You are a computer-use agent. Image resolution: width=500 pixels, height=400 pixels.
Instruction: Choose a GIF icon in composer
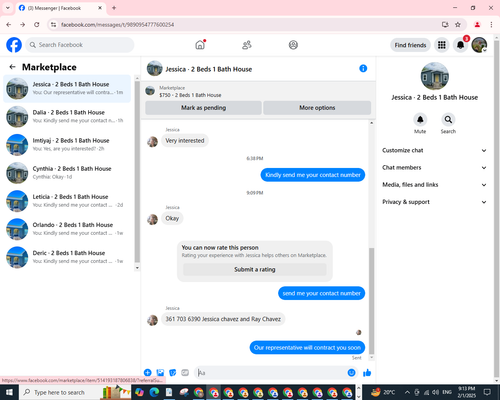(x=185, y=373)
